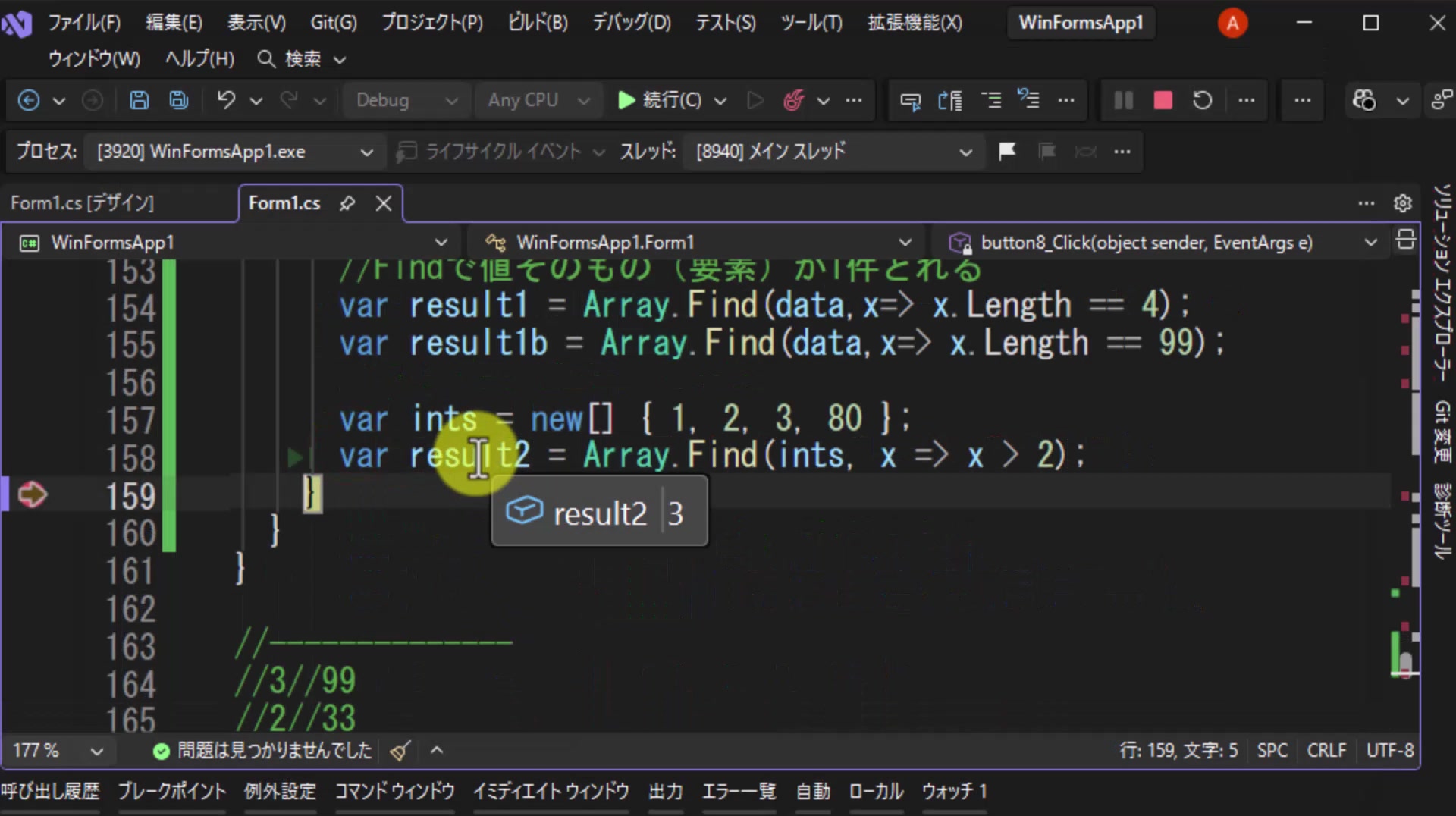Click the GitHub Copilot icon

[x=1363, y=100]
